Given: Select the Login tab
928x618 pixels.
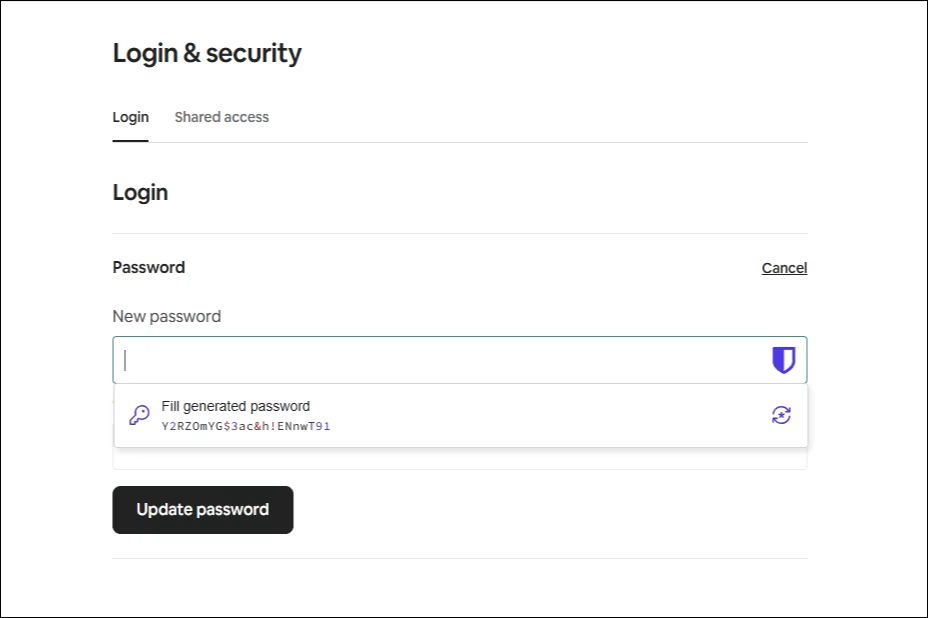Looking at the screenshot, I should (x=130, y=117).
